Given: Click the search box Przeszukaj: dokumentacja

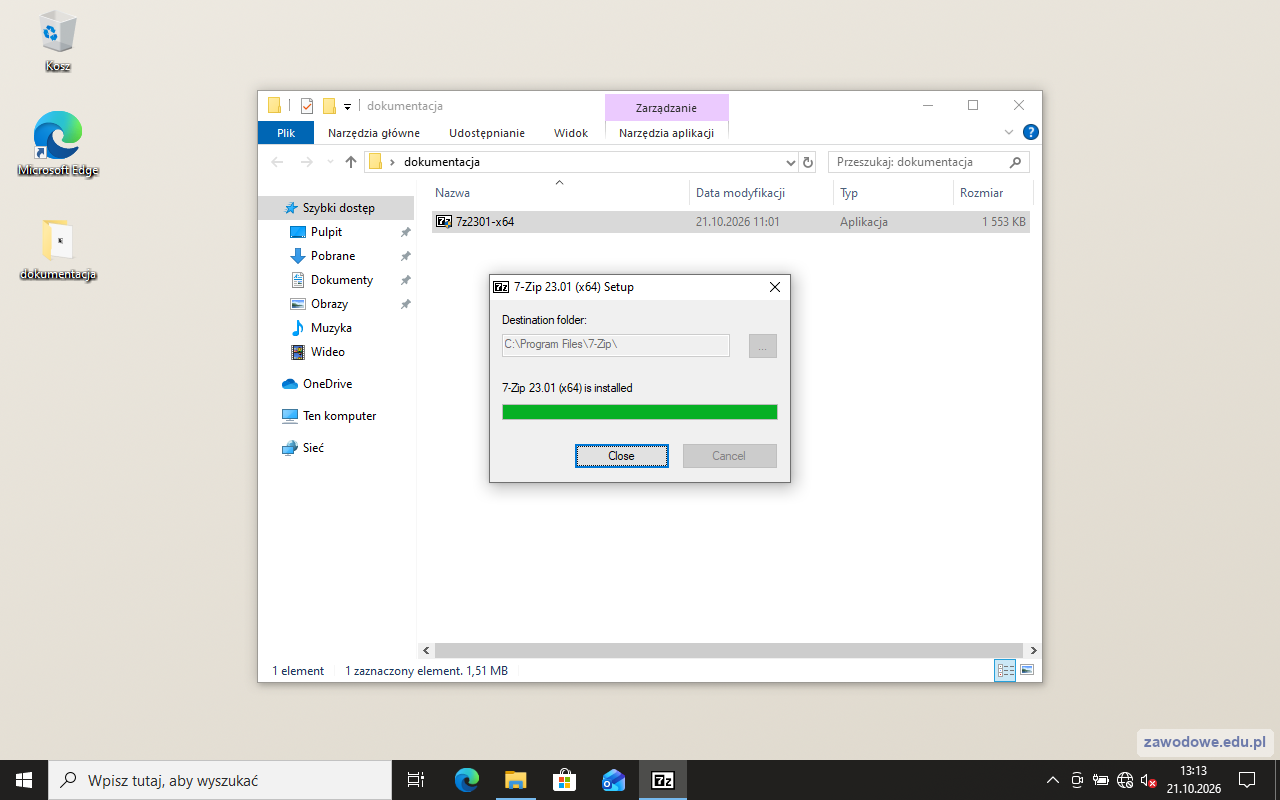Looking at the screenshot, I should coord(929,162).
